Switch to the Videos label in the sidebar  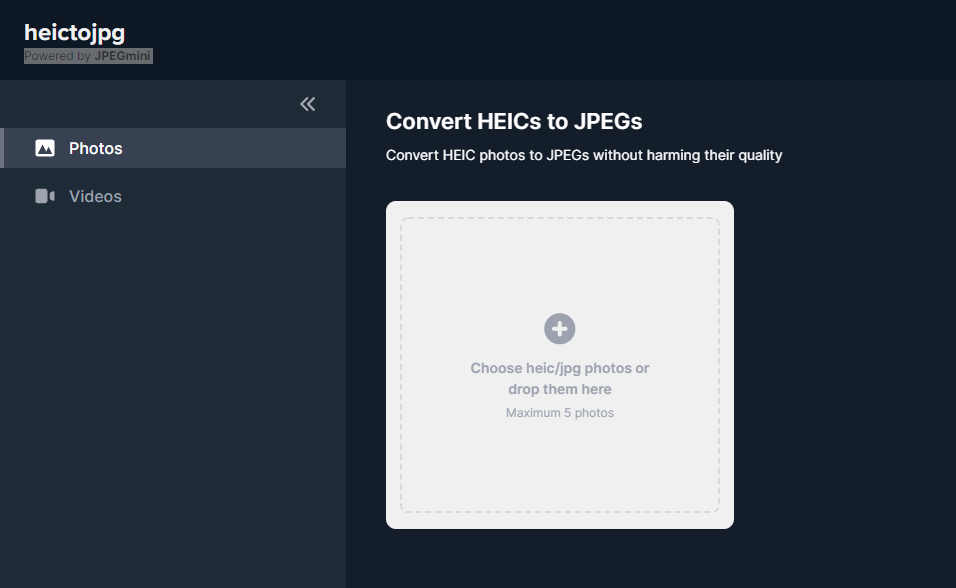point(95,196)
